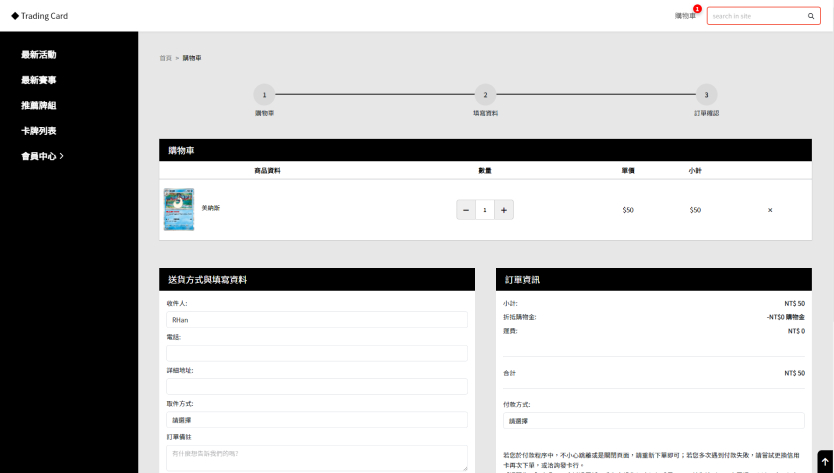Image resolution: width=834 pixels, height=473 pixels.
Task: Click step 1 購物車 circle
Action: pyautogui.click(x=264, y=95)
